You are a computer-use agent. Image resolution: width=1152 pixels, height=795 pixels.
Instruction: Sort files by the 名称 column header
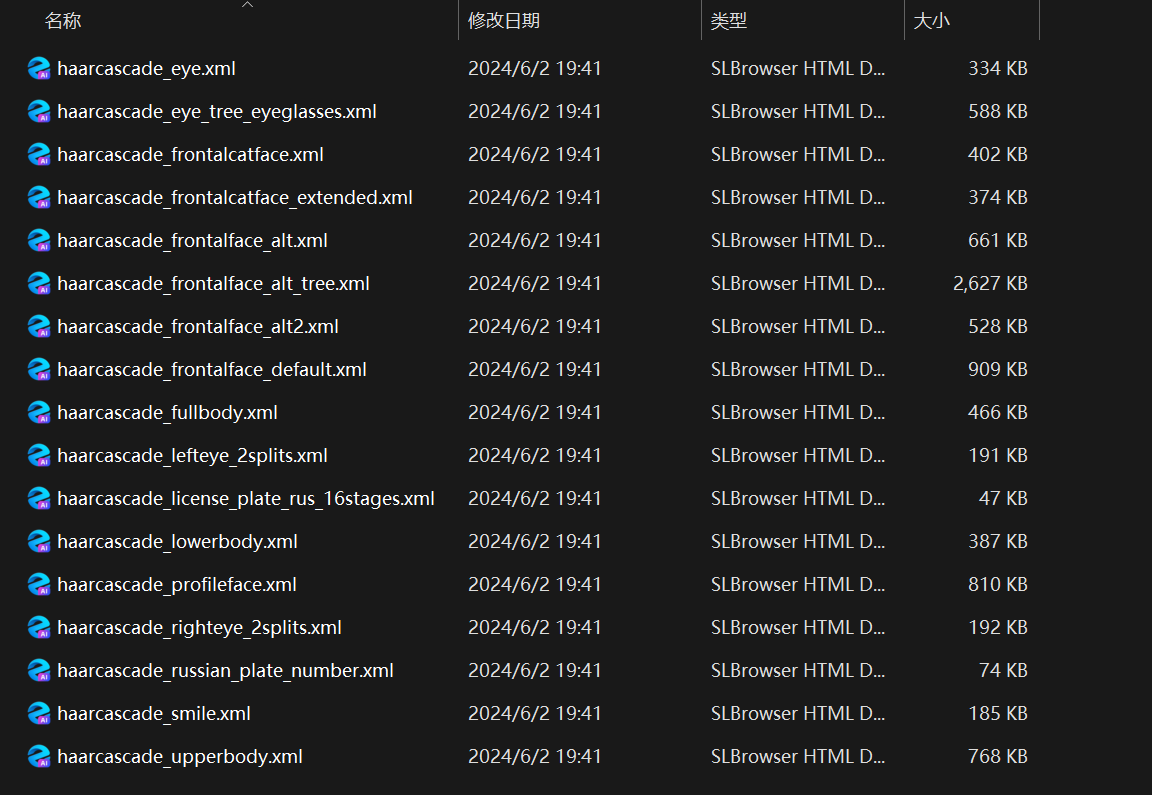pyautogui.click(x=62, y=21)
